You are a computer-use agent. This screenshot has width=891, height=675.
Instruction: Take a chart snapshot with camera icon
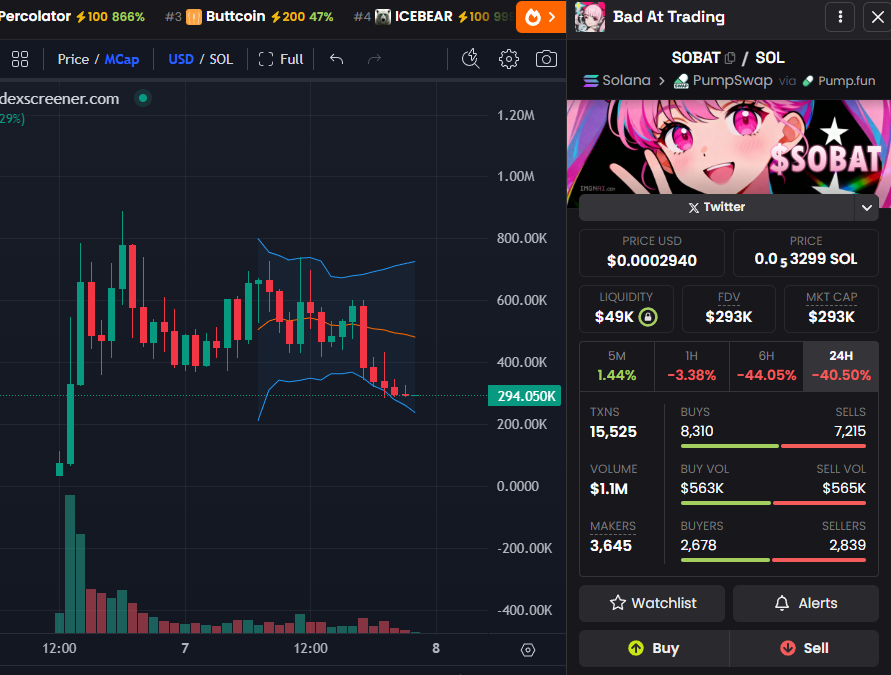546,59
